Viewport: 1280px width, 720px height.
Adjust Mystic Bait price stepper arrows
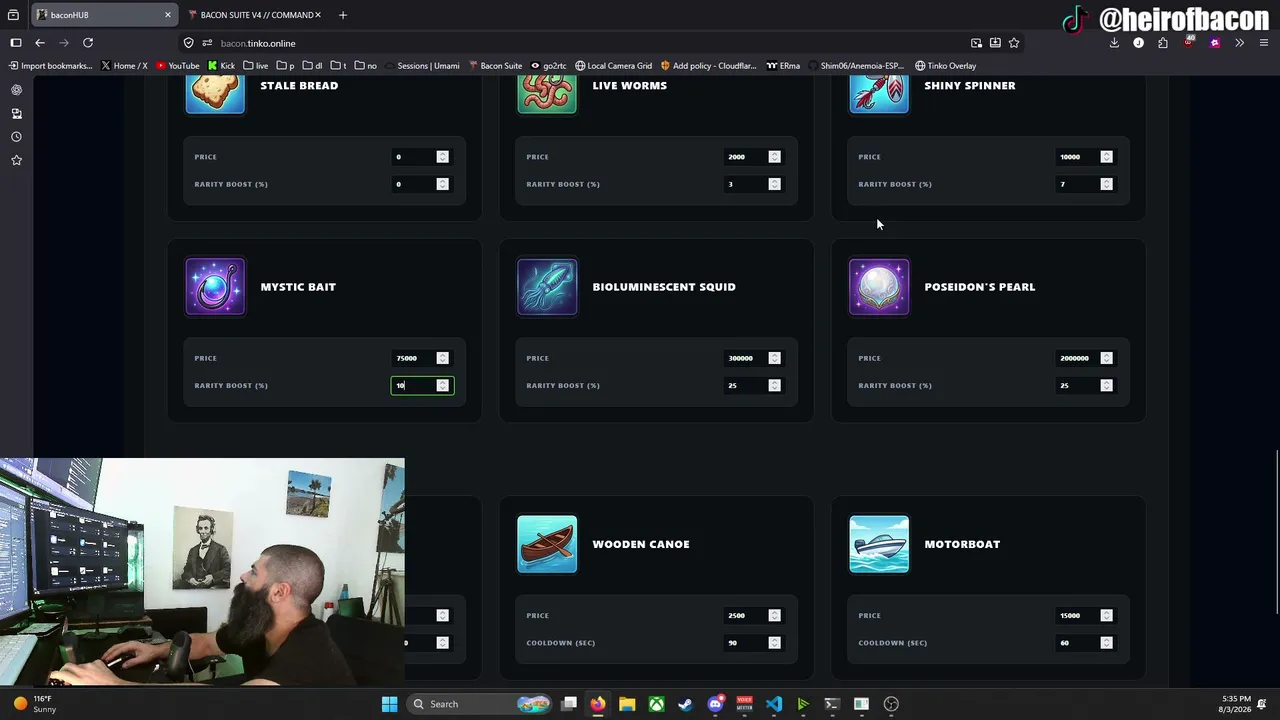[x=442, y=358]
